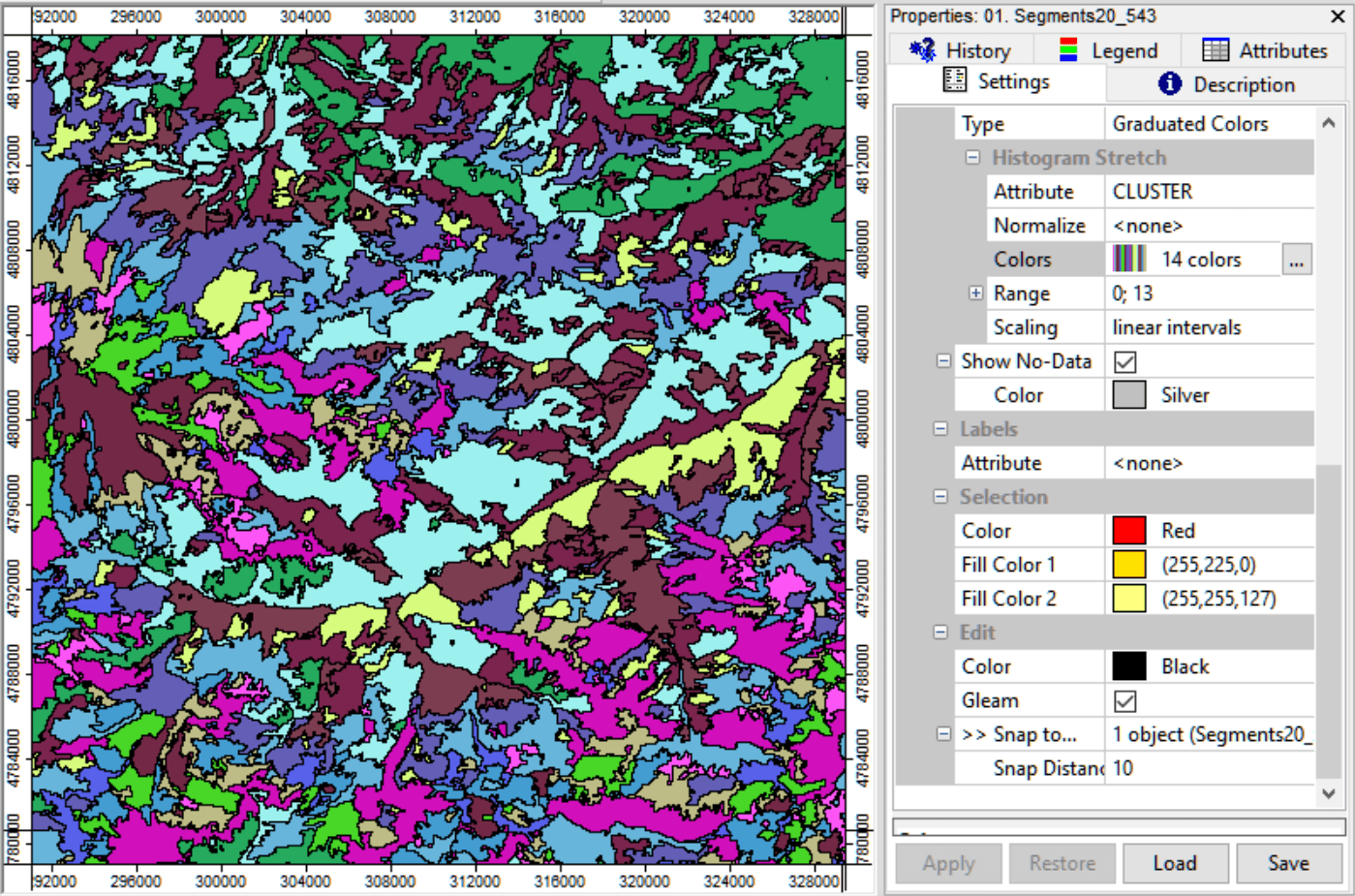Screen dimensions: 1355x896
Task: Click the Silver no-data color swatch
Action: [1129, 395]
